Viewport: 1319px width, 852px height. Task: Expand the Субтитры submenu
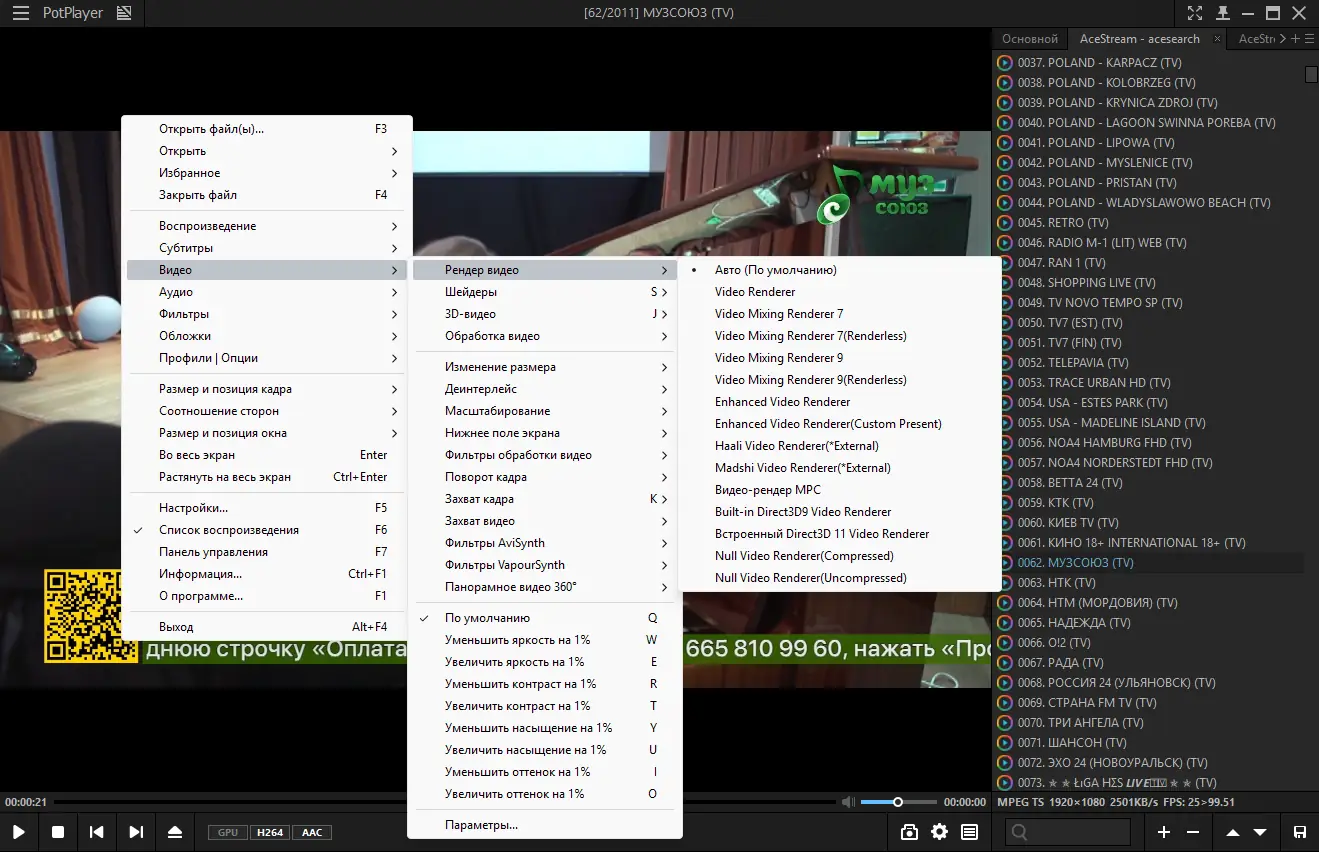click(266, 248)
